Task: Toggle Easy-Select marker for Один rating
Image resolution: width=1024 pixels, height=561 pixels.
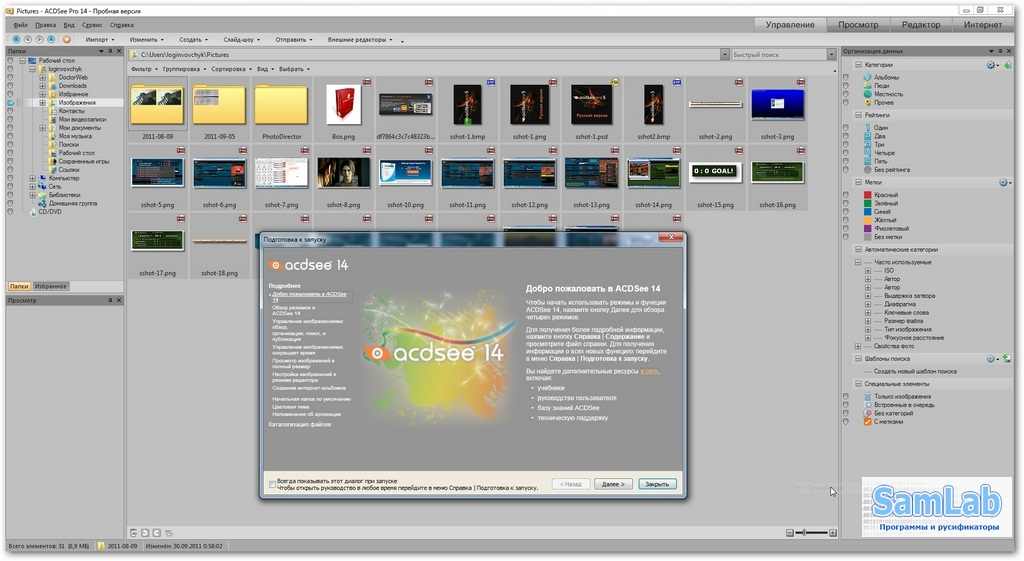Action: [846, 128]
